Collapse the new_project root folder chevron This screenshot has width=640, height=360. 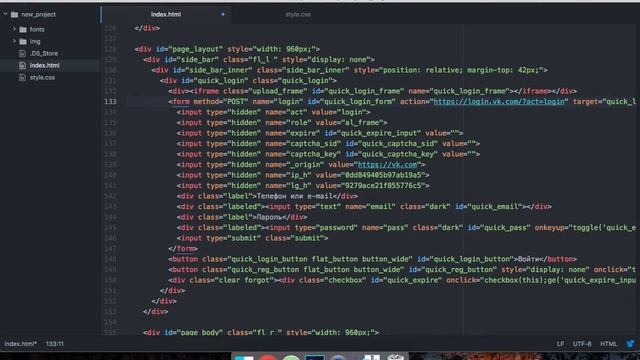(x=6, y=14)
